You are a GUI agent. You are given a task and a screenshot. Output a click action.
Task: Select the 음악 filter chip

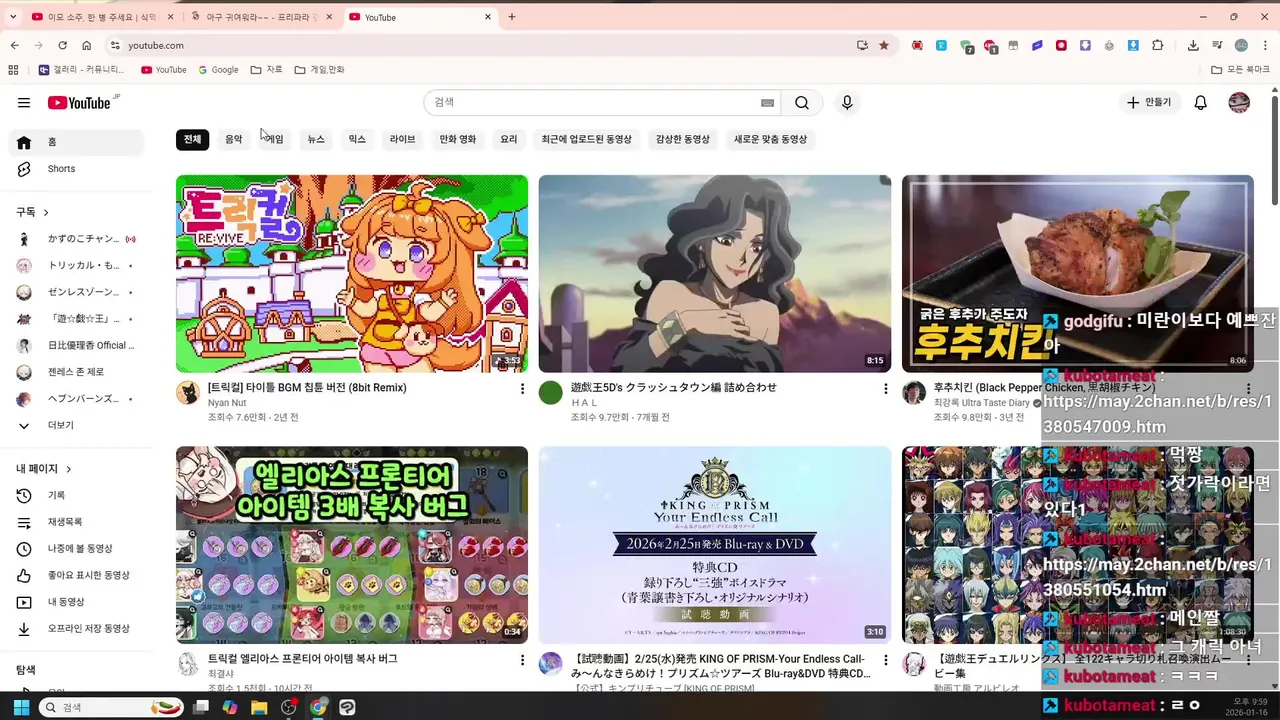click(x=233, y=140)
